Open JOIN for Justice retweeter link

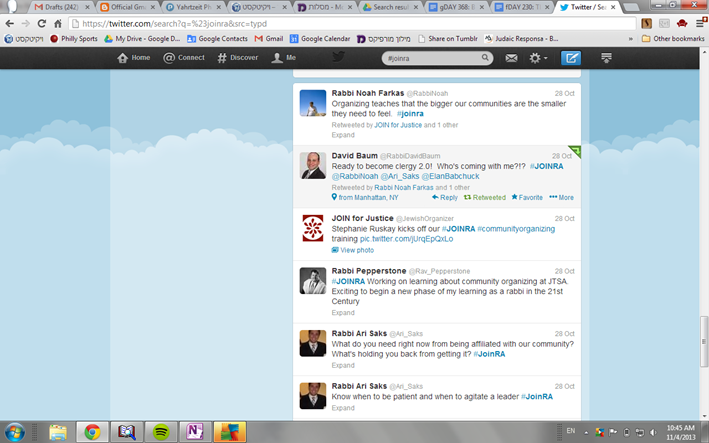click(x=398, y=125)
